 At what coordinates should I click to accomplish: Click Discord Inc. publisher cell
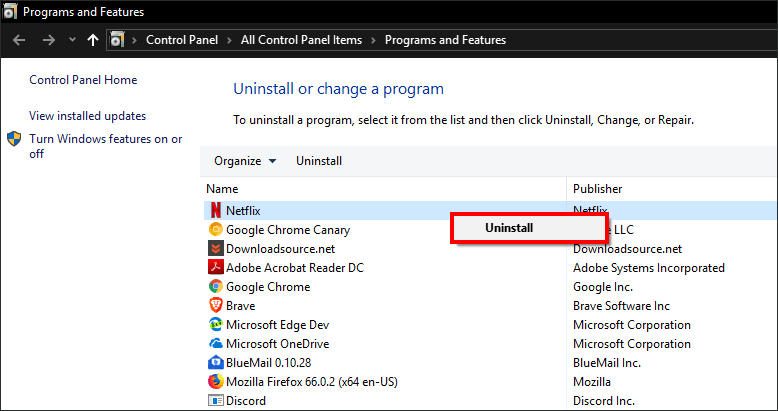coord(604,401)
